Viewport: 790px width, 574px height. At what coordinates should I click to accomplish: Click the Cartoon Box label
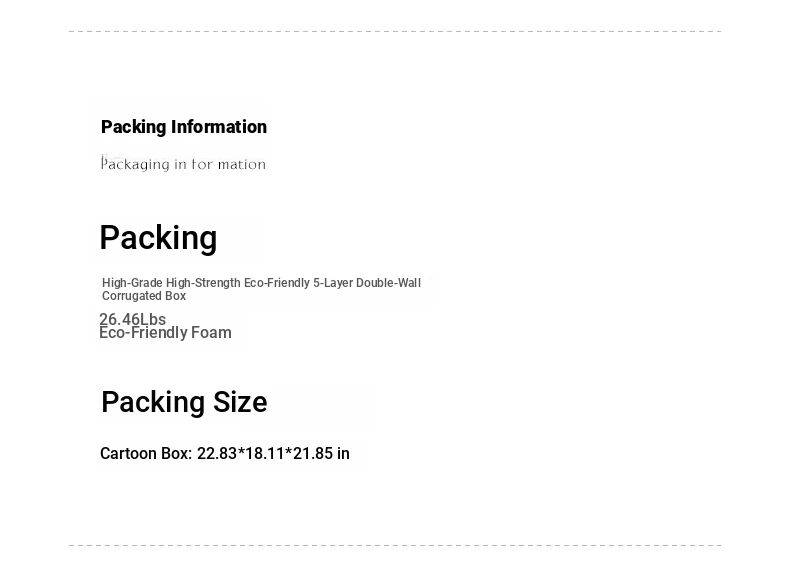tap(146, 454)
